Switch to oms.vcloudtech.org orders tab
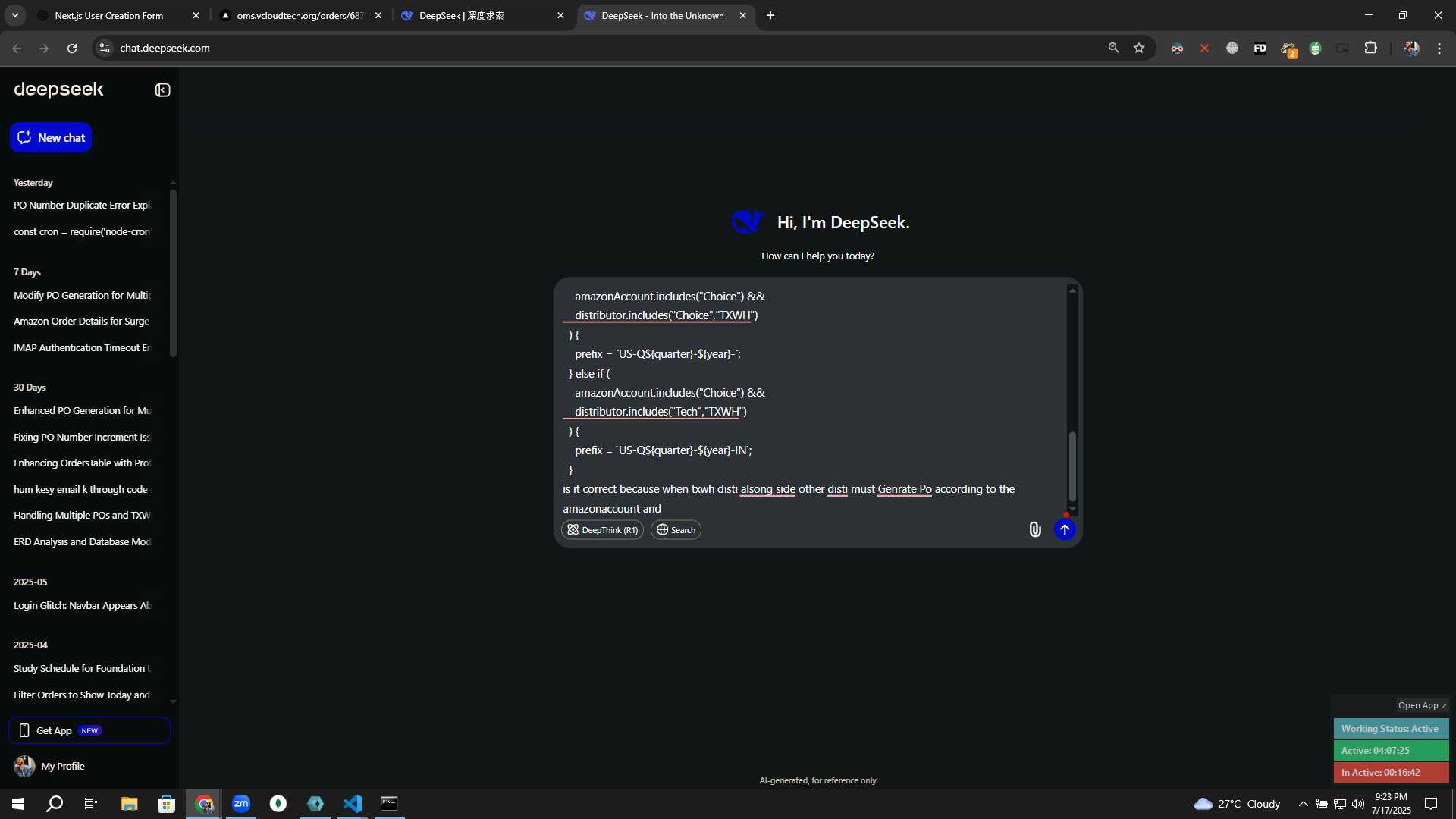The height and width of the screenshot is (819, 1456). 300,15
